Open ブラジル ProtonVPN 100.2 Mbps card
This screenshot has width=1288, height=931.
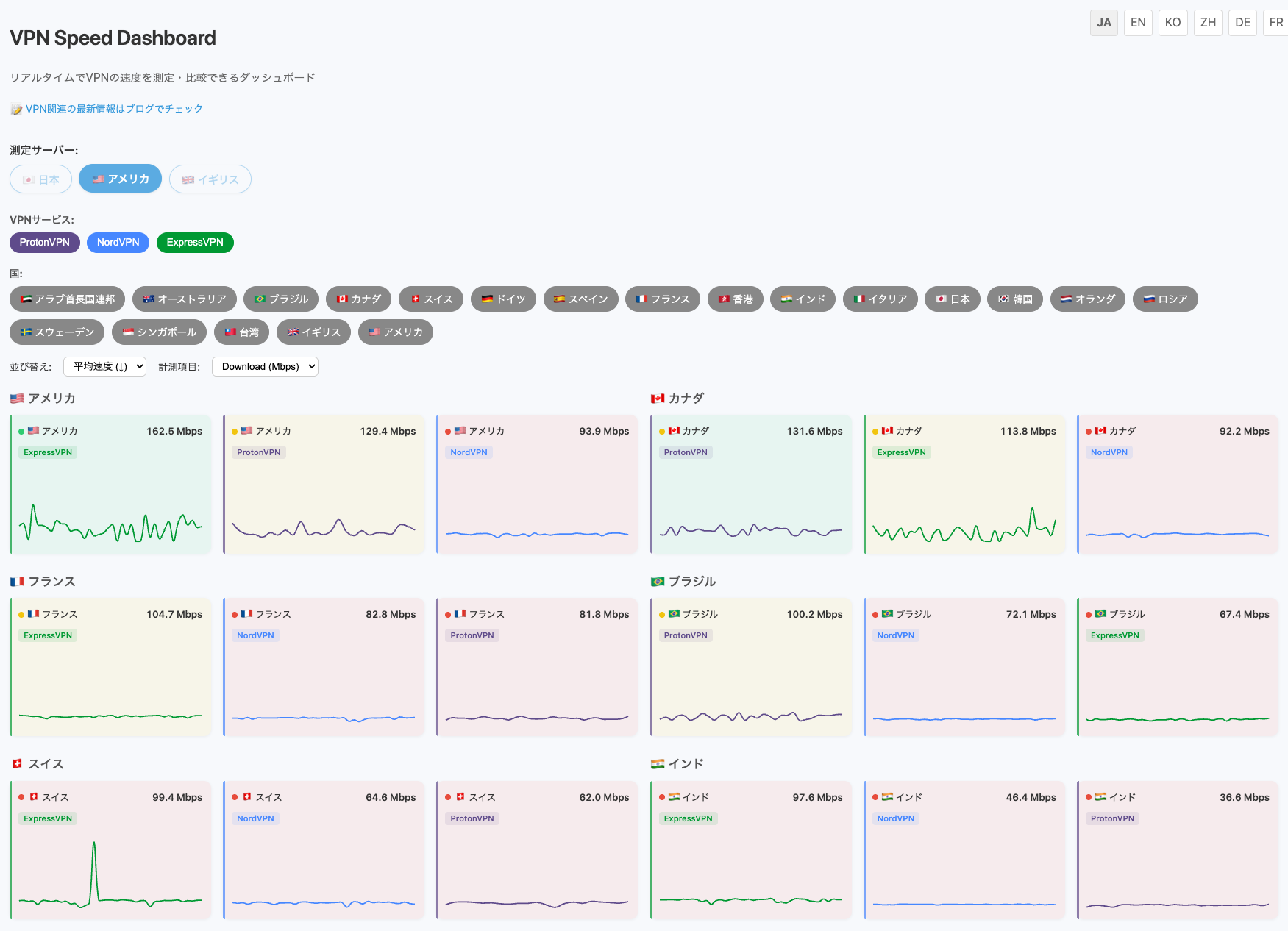point(751,667)
